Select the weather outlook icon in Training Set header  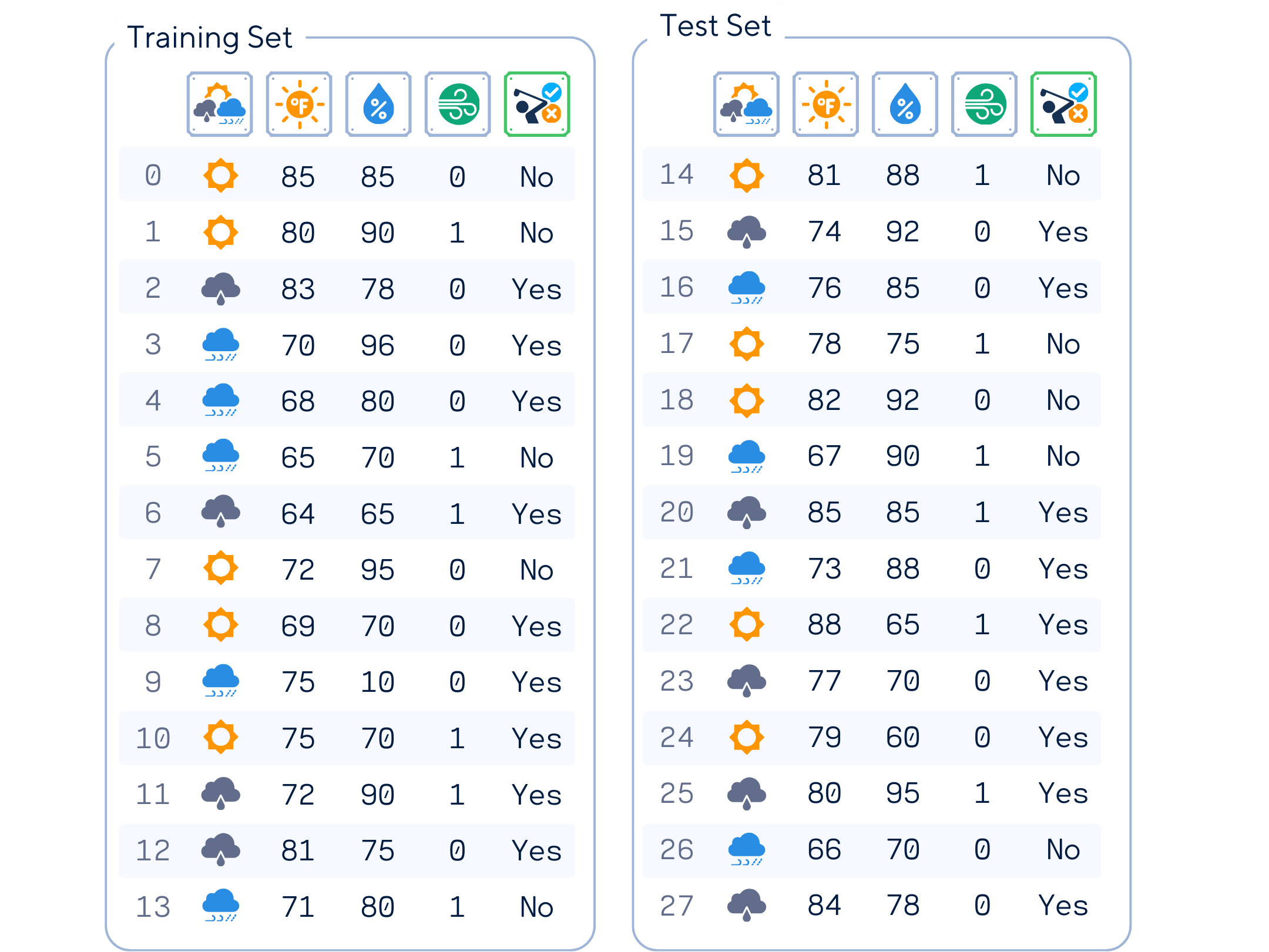220,105
